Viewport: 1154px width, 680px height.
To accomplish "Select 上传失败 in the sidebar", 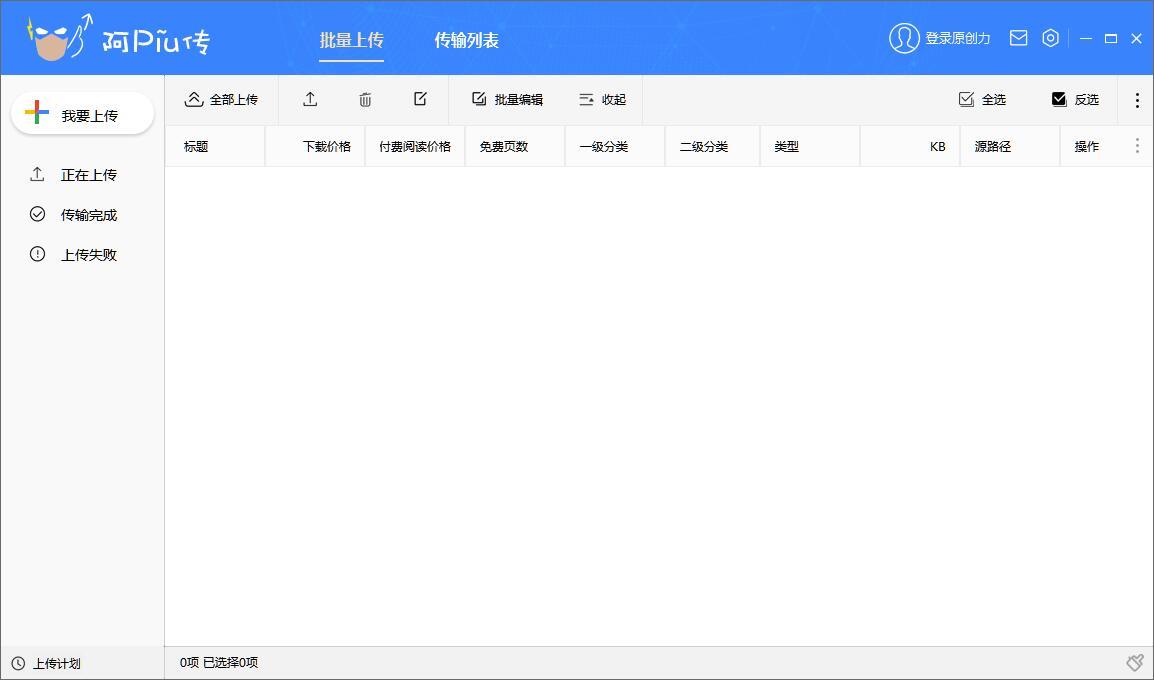I will click(88, 255).
